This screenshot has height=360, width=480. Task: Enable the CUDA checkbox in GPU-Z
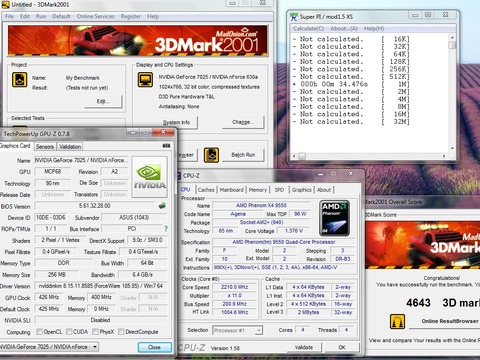pos(69,331)
